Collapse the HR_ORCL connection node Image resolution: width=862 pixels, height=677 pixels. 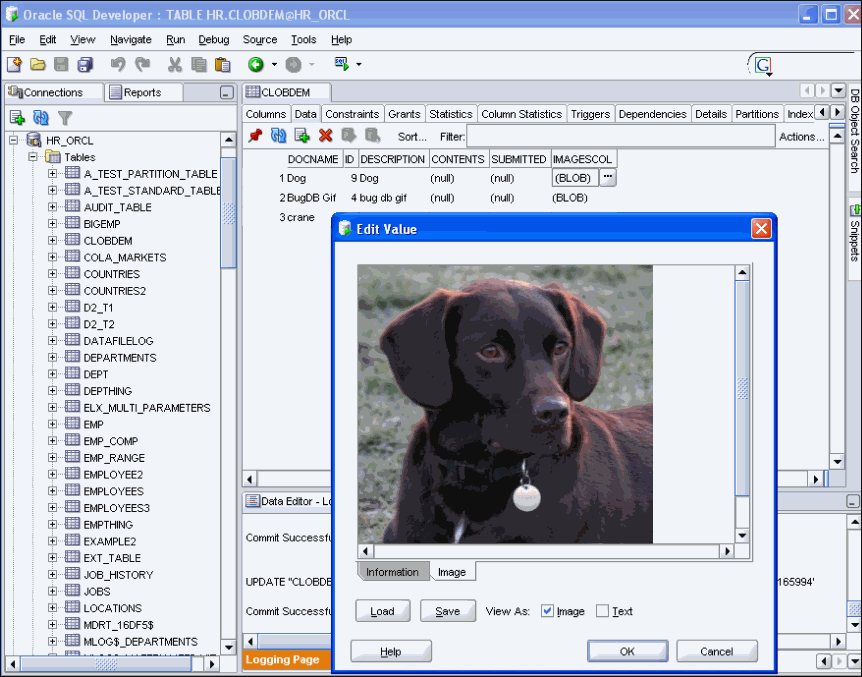[15, 140]
